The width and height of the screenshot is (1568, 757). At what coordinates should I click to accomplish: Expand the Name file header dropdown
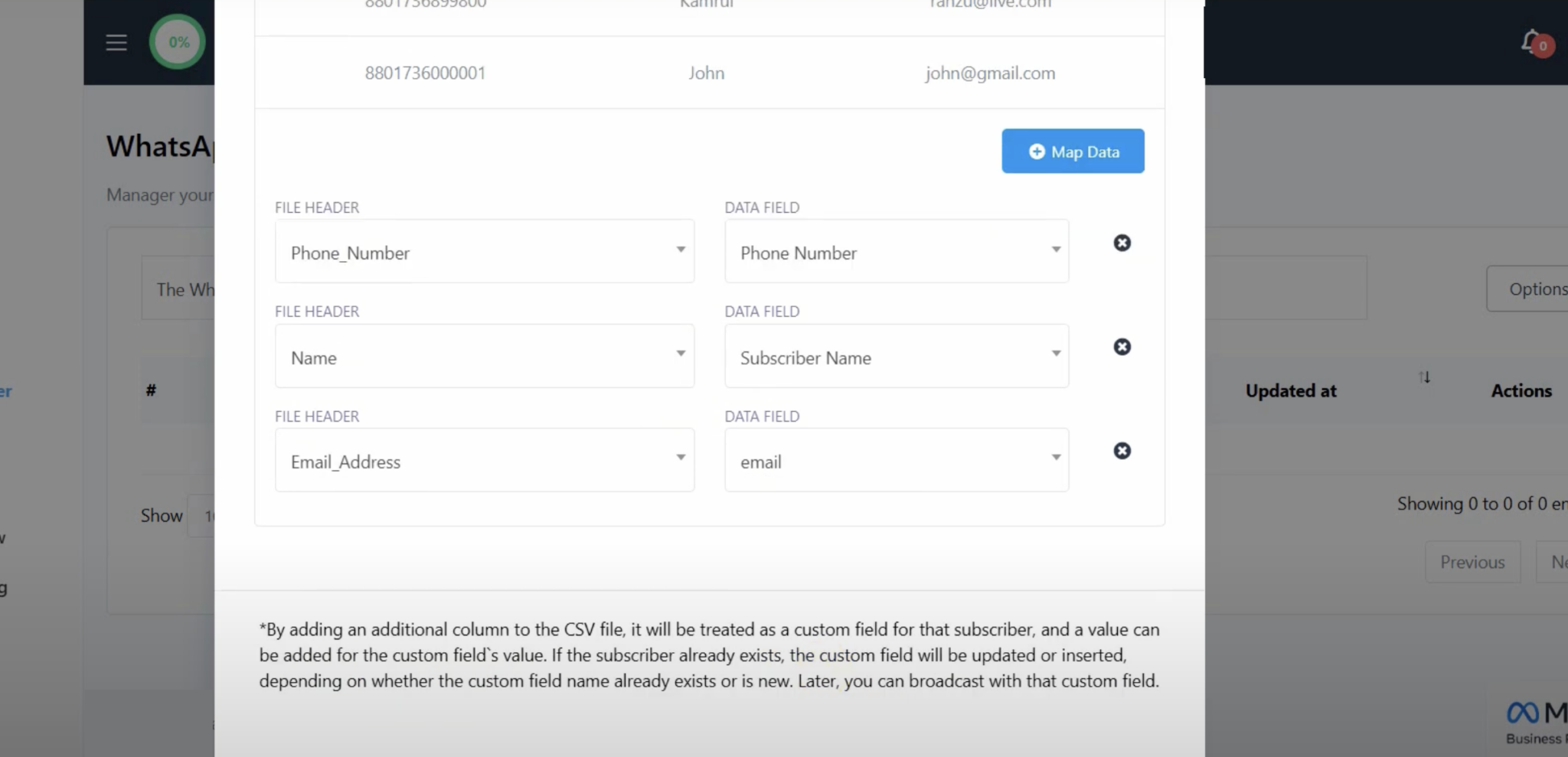[x=485, y=356]
